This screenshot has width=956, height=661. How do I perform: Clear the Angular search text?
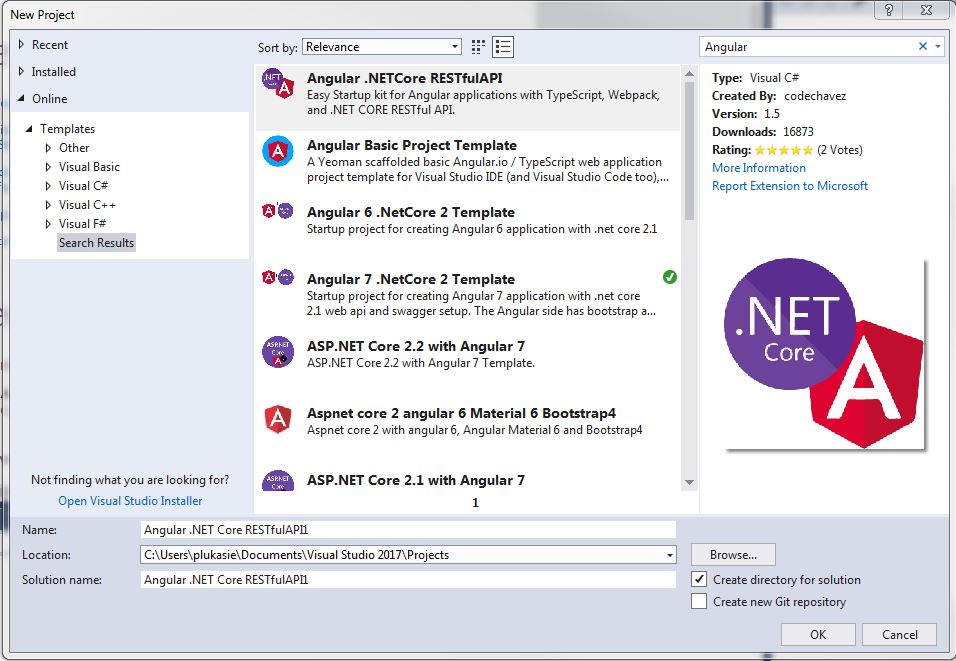point(922,46)
